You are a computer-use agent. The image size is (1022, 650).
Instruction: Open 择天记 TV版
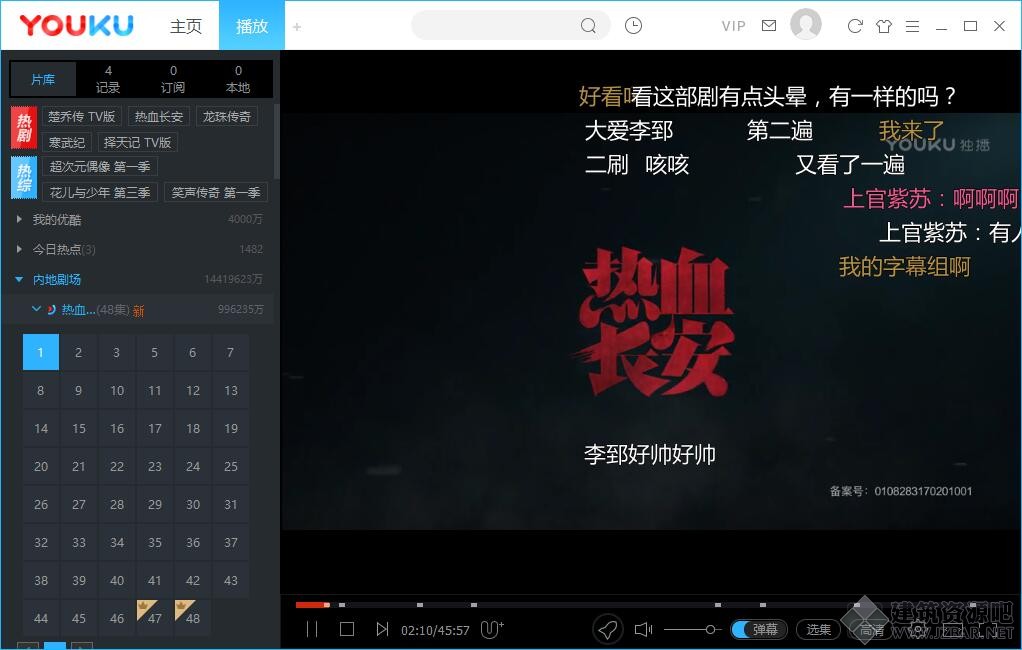(x=138, y=142)
